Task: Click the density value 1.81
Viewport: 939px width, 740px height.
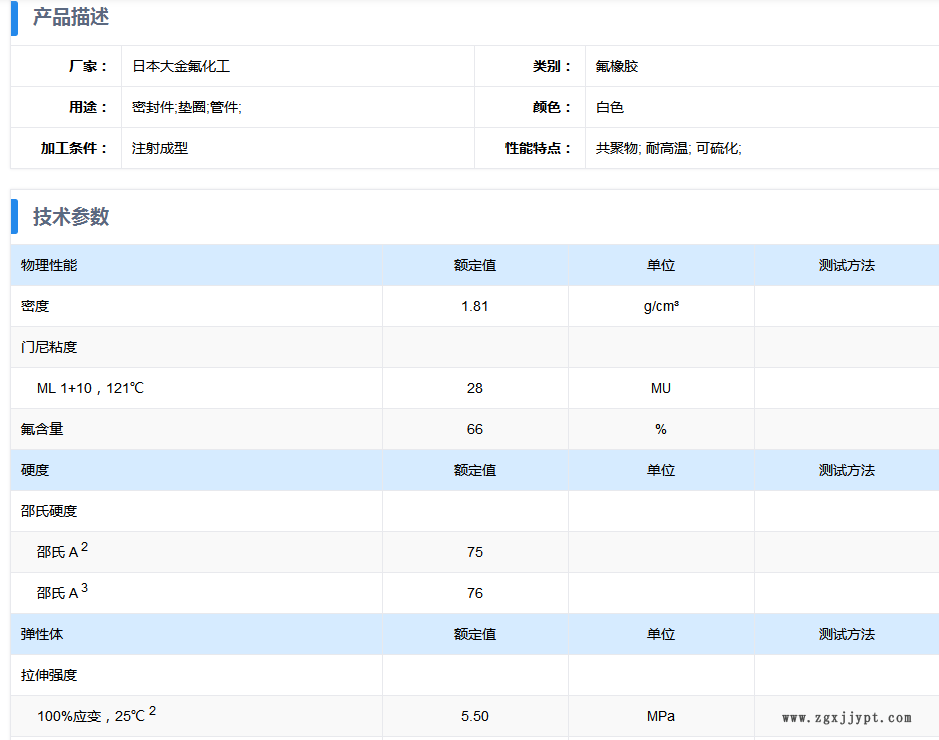Action: point(474,306)
